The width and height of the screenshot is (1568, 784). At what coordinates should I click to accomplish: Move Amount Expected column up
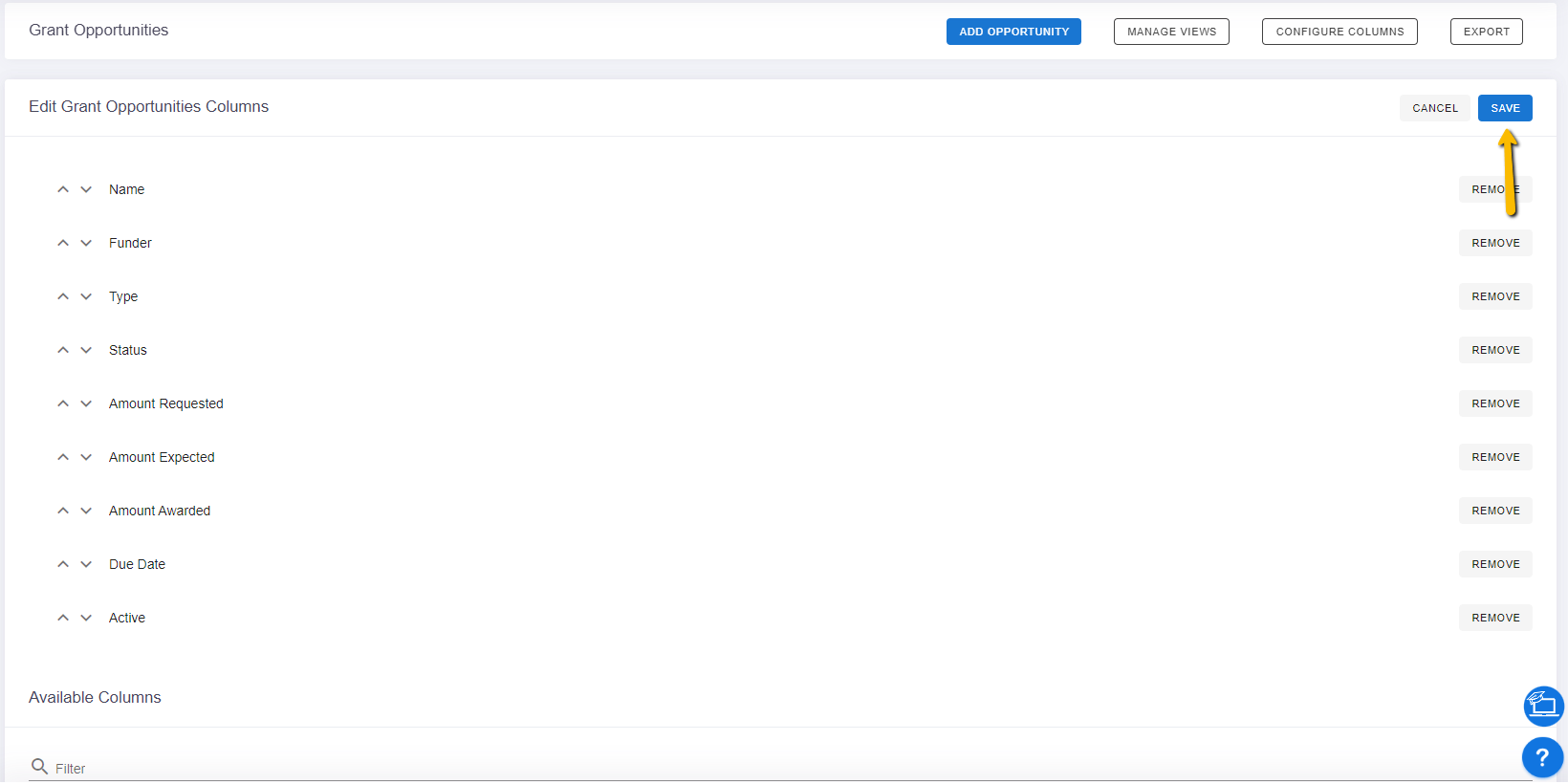[x=63, y=457]
